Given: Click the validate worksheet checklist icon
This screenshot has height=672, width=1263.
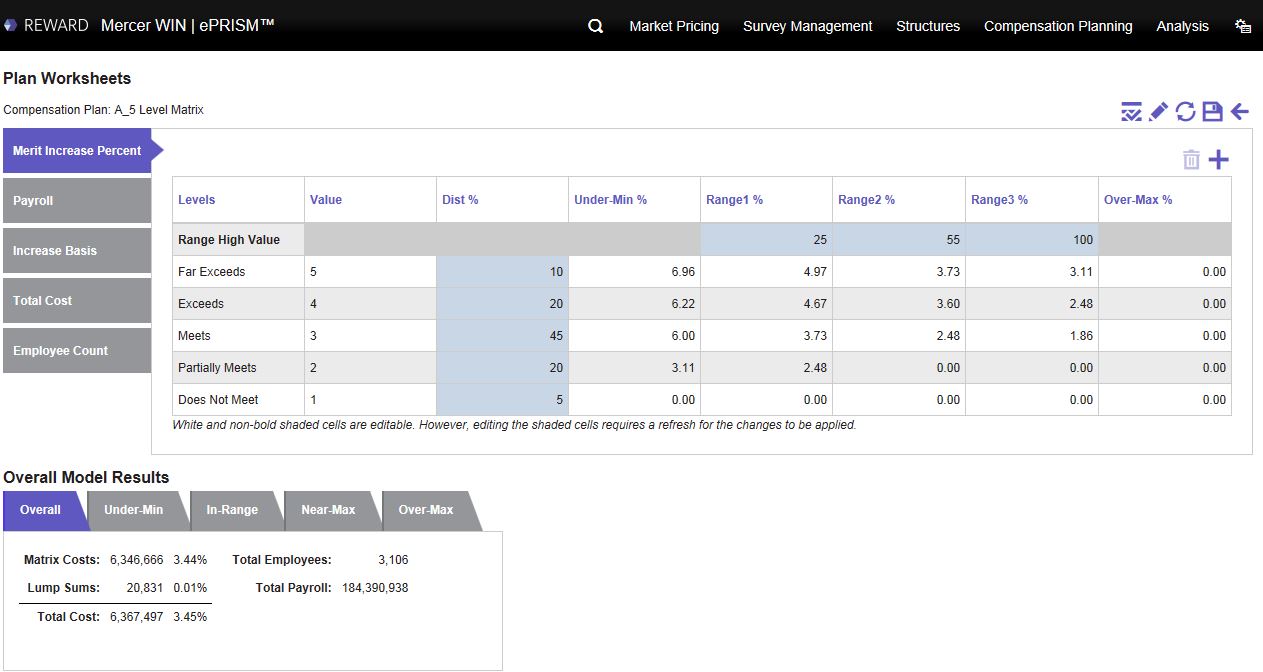Looking at the screenshot, I should 1131,111.
